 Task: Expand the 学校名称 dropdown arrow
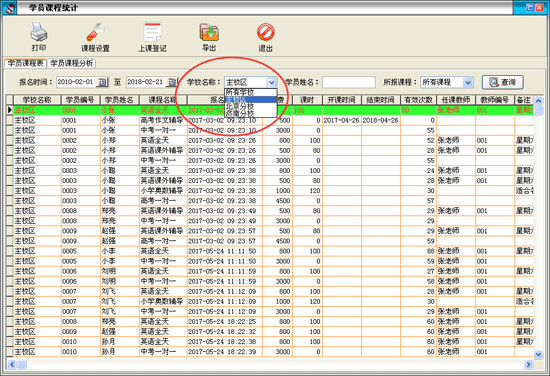pyautogui.click(x=271, y=82)
